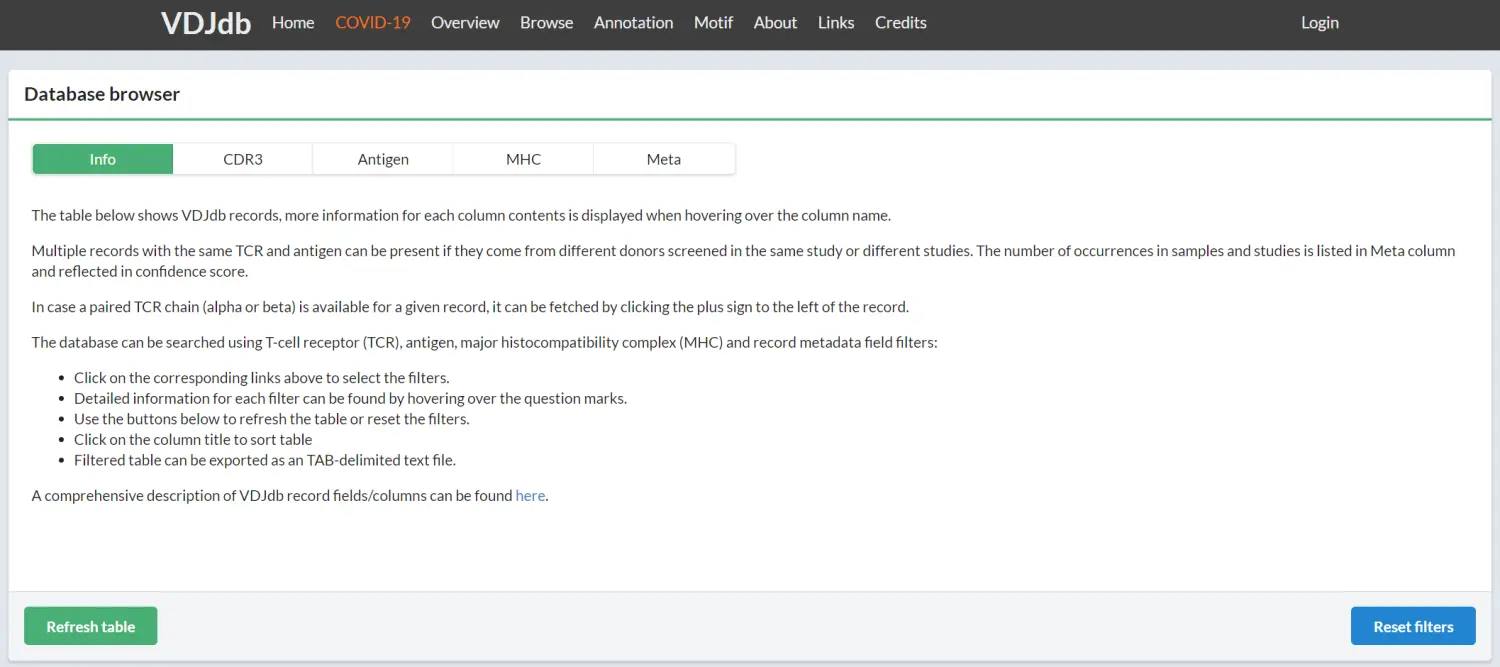The height and width of the screenshot is (667, 1500).
Task: Click the 'Use the buttons below' bullet
Action: [272, 419]
